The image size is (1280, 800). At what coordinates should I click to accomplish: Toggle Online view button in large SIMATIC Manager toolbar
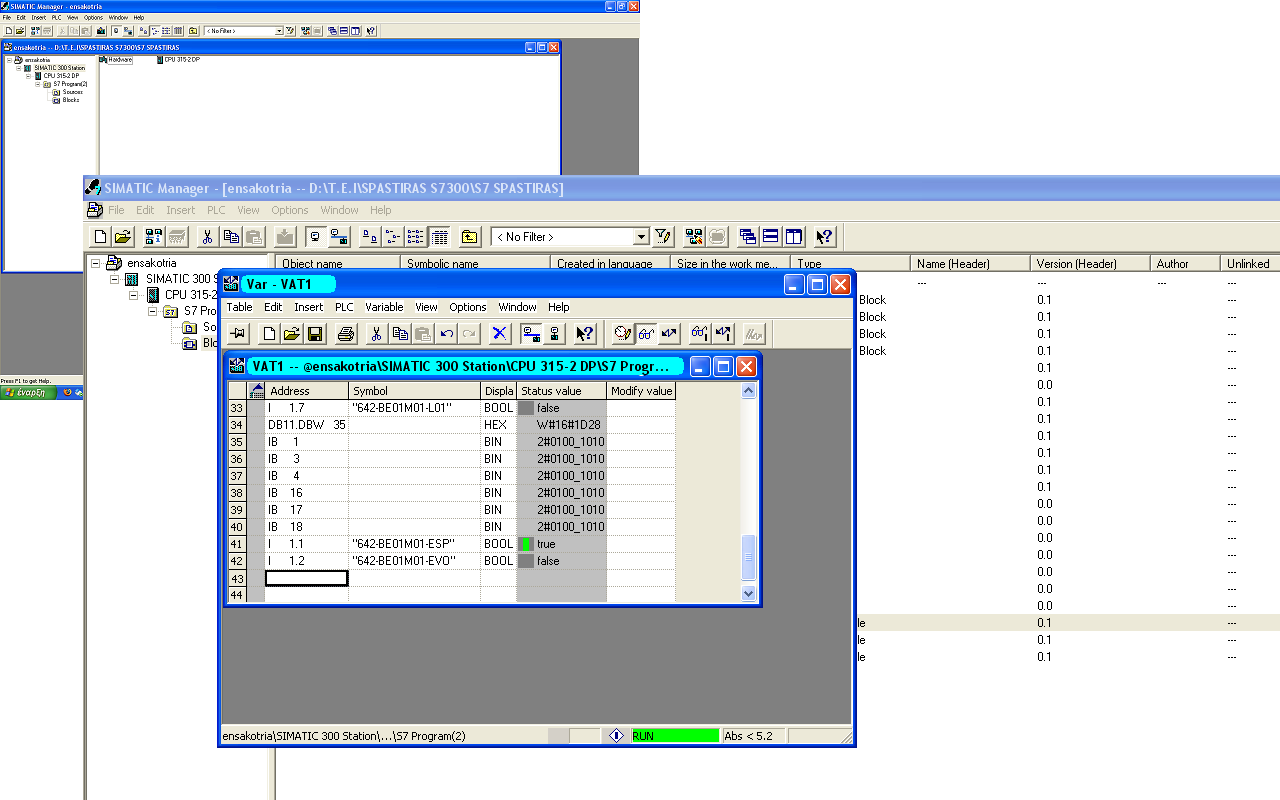(x=339, y=237)
